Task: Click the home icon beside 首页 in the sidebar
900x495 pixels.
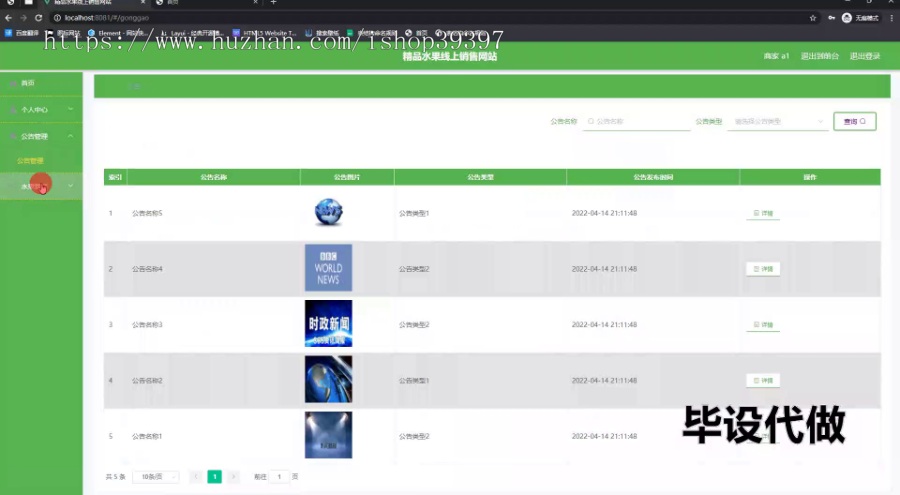Action: point(13,83)
